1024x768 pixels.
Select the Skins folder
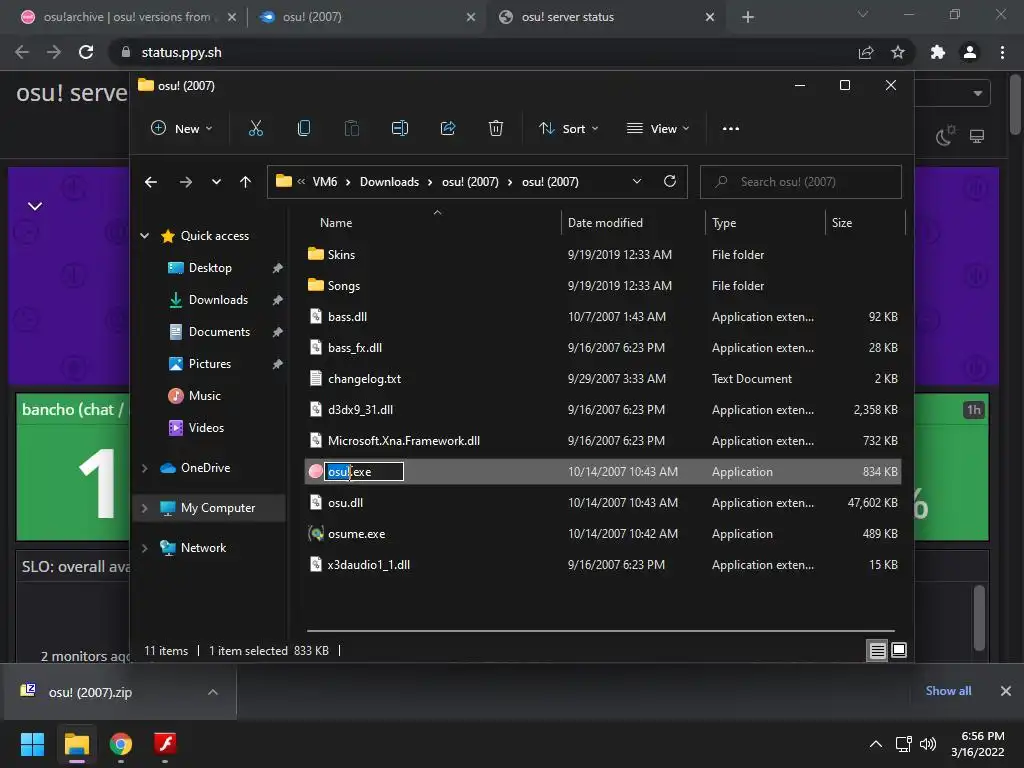603,255
